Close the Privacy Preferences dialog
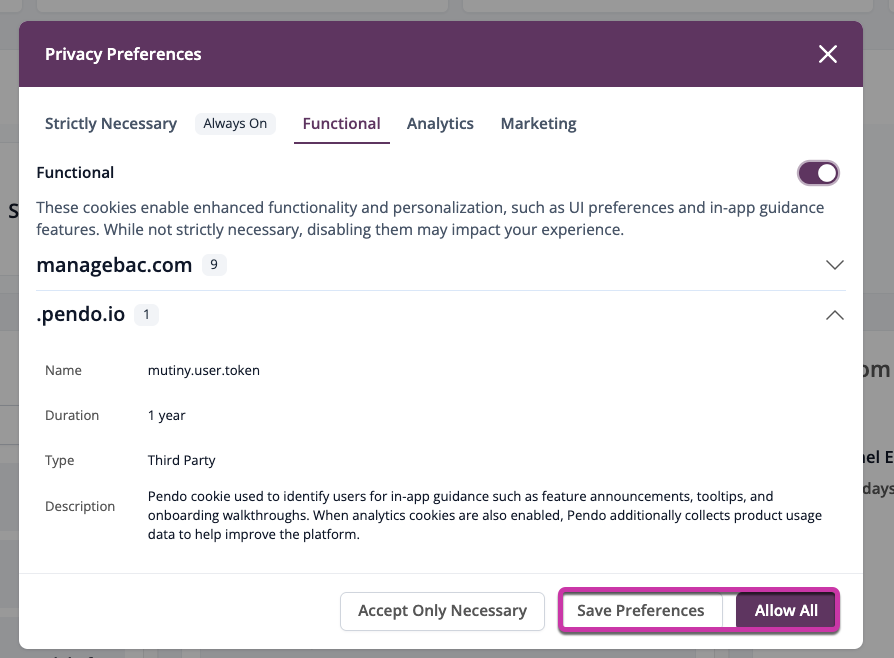Screen dimensions: 894x658 pyautogui.click(x=827, y=54)
